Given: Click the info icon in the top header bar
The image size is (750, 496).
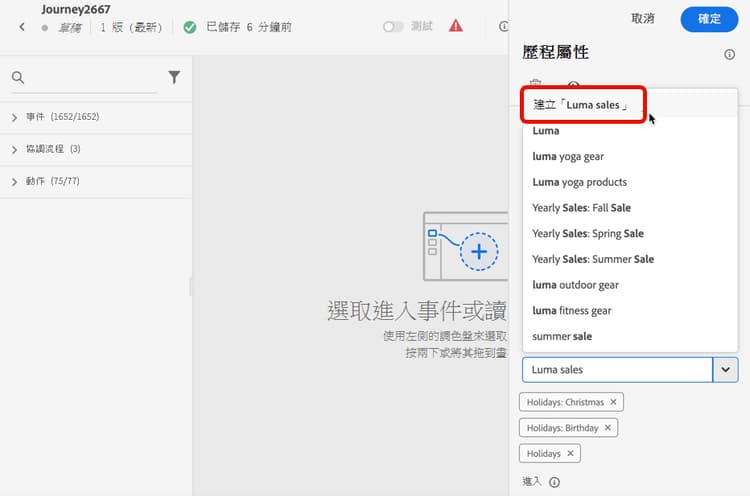Looking at the screenshot, I should pyautogui.click(x=503, y=26).
